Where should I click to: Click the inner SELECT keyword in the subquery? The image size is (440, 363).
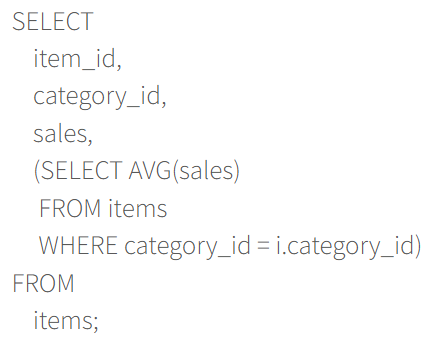(81, 170)
